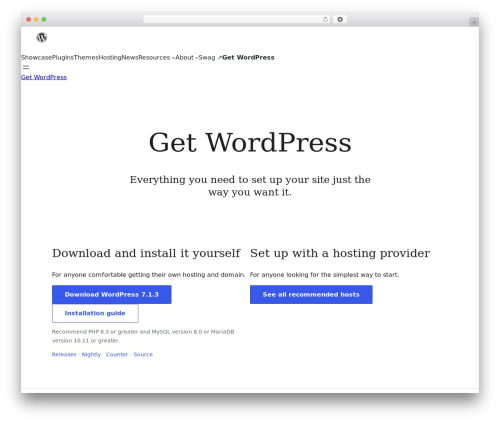Open the Releases link
The width and height of the screenshot is (500, 423).
pos(64,354)
